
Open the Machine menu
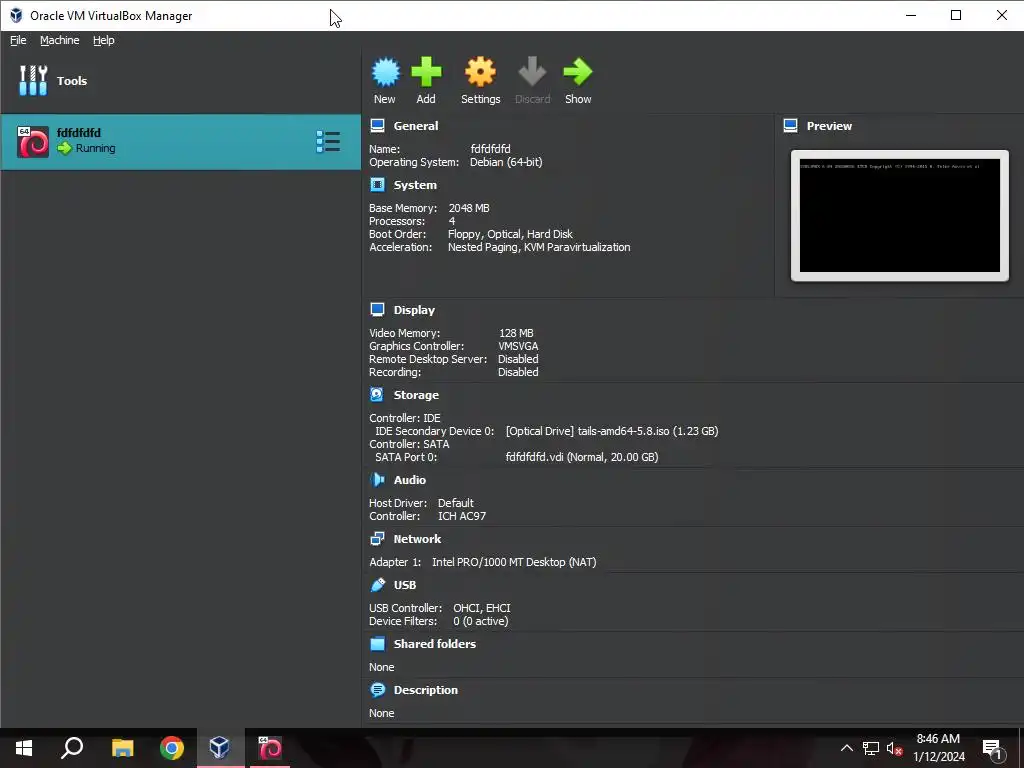59,40
